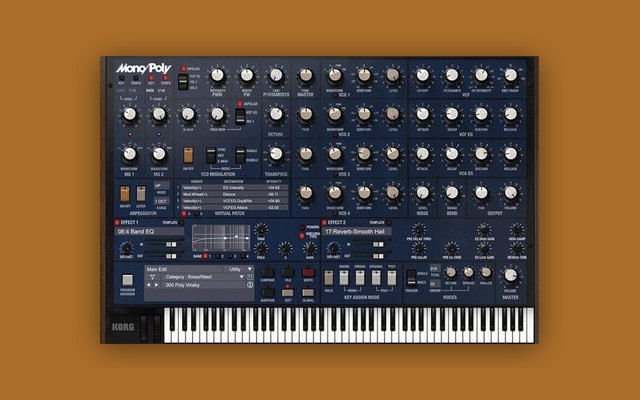Open Effect 1 type 06:4 Band EQ selector
This screenshot has width=640, height=400.
click(x=149, y=231)
